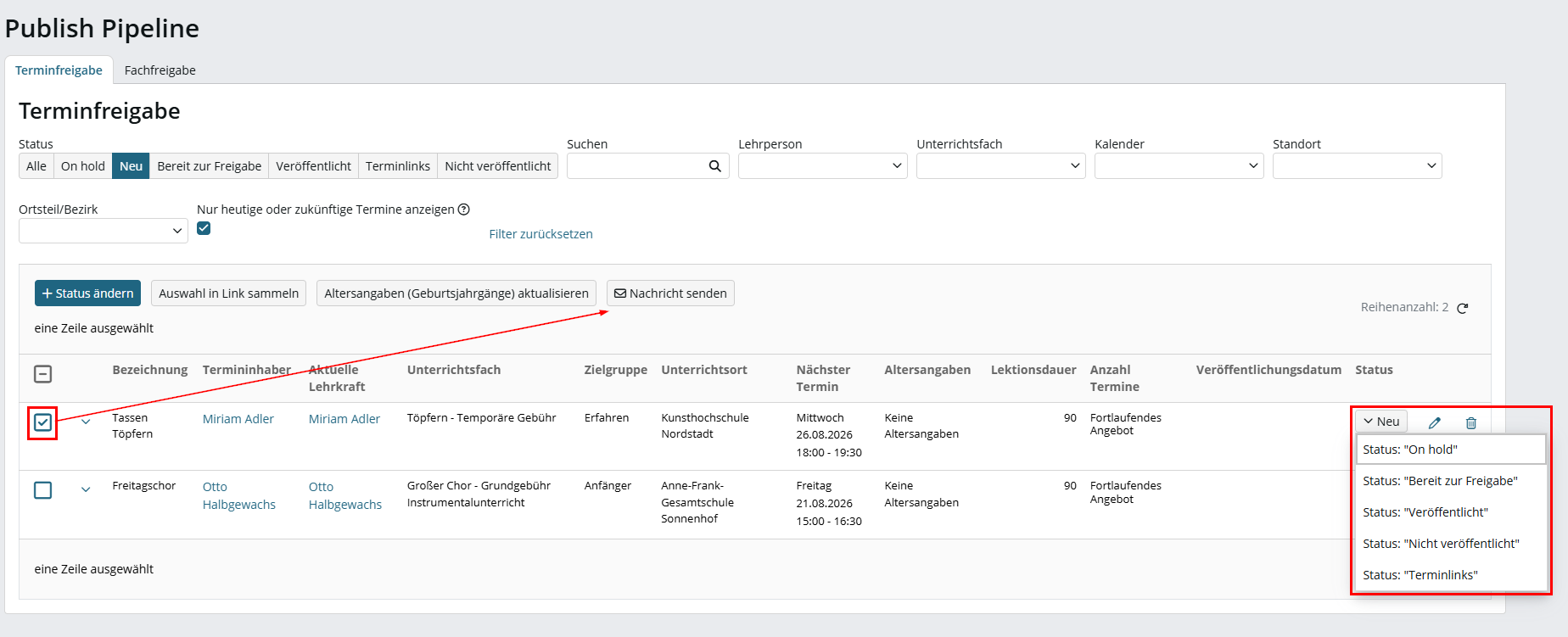Edit the Tassen Töpfern row with pencil icon

tap(1435, 422)
